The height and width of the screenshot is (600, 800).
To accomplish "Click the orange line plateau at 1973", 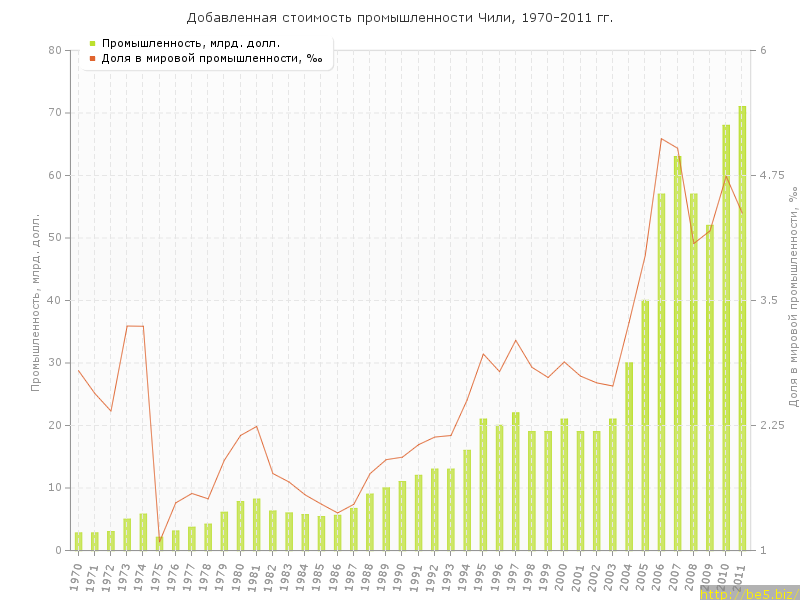I will [x=135, y=326].
